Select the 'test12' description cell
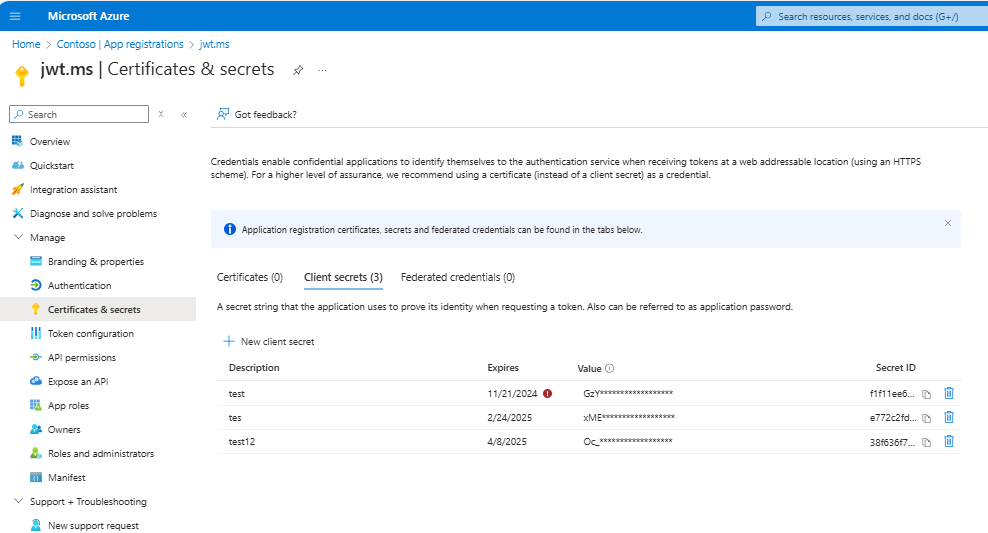The height and width of the screenshot is (533, 988). coord(242,442)
